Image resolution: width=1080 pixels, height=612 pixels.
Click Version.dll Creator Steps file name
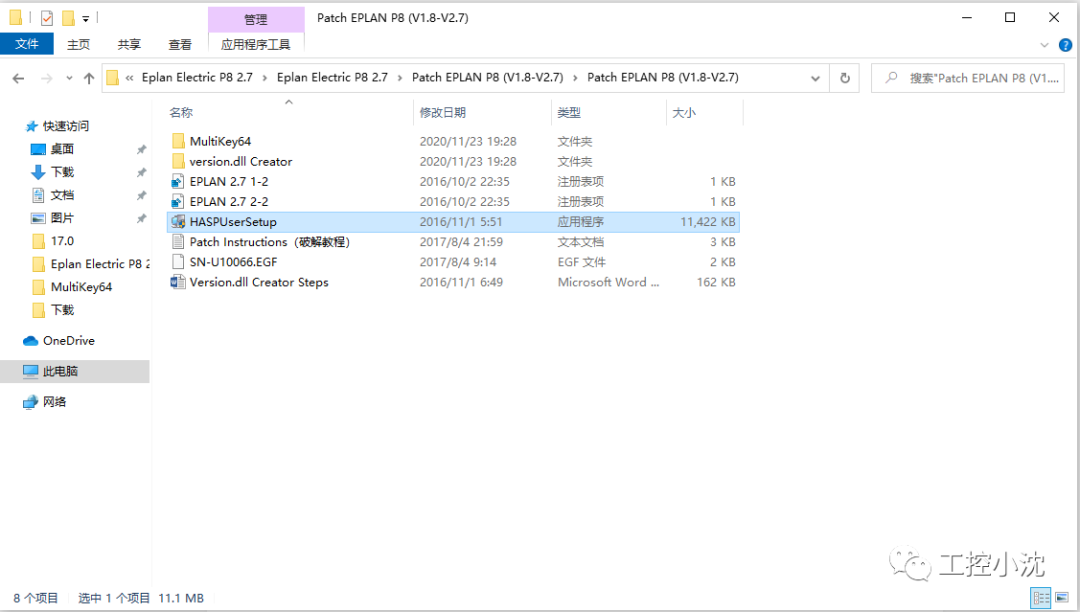click(259, 282)
